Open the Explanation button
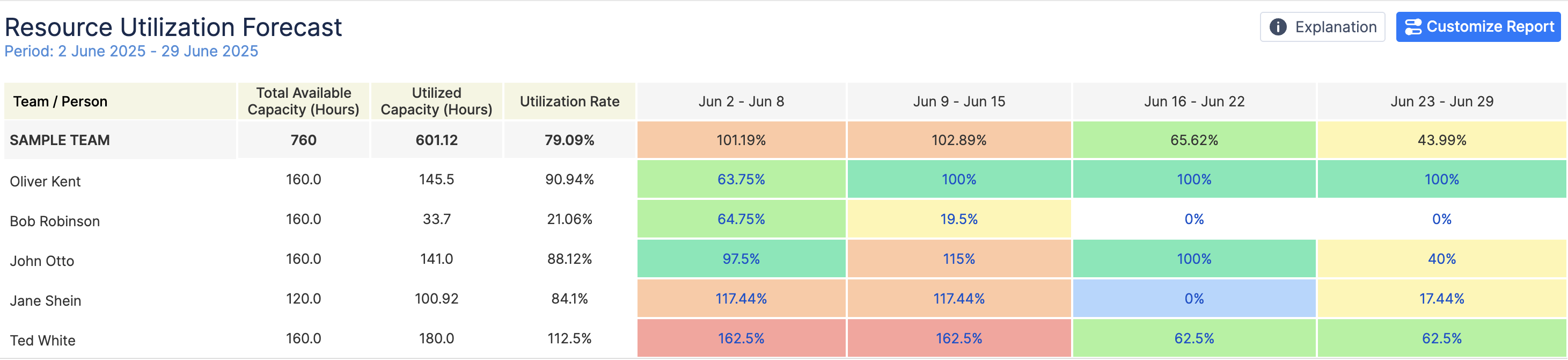This screenshot has height=360, width=1568. coord(1322,27)
